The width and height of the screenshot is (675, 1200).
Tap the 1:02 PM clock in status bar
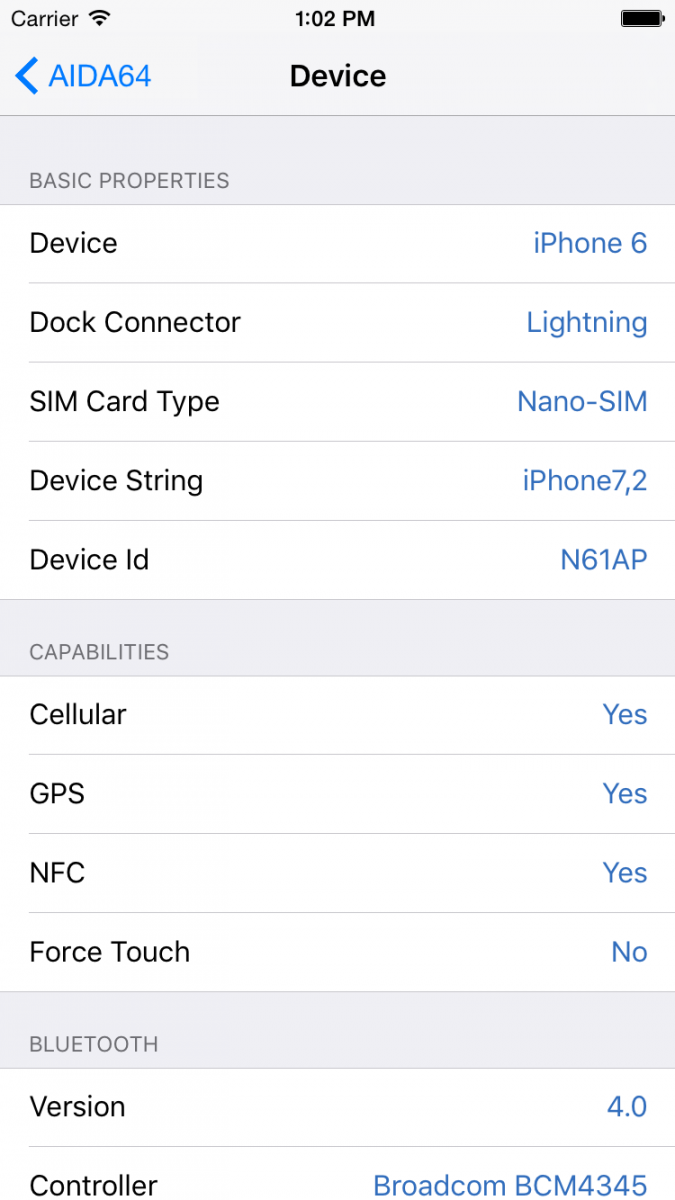click(336, 18)
